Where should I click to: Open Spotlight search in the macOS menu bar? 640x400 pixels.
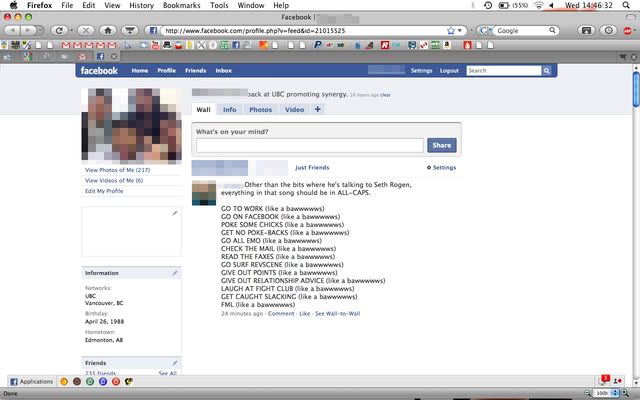coord(626,5)
